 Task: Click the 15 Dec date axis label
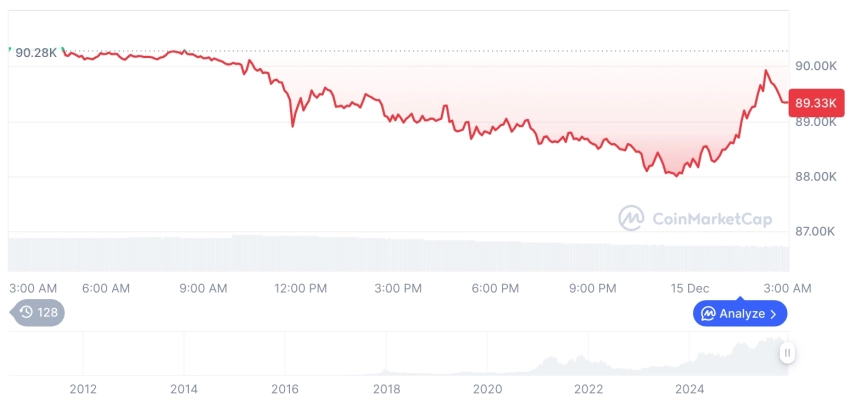coord(689,288)
